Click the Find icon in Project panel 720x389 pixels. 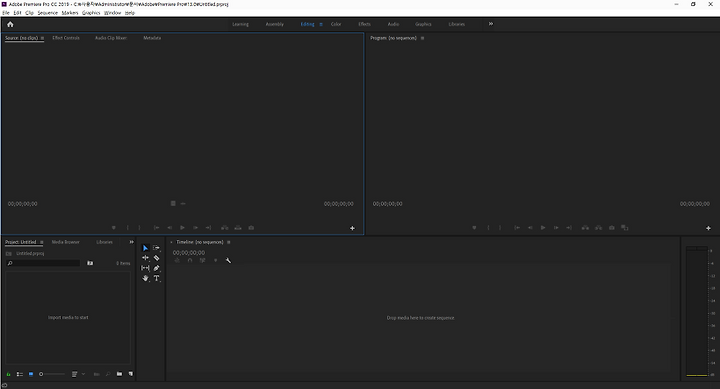tap(108, 374)
